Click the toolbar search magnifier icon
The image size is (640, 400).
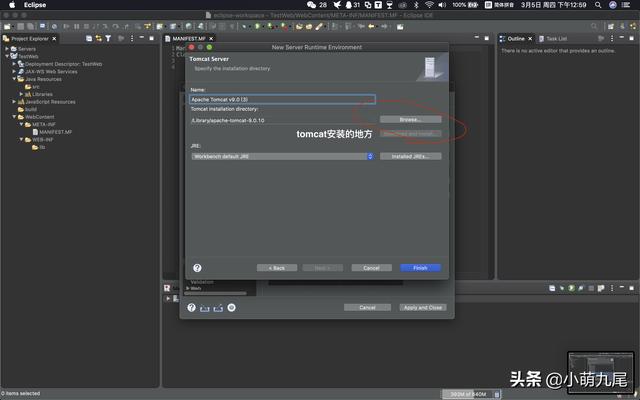594,27
